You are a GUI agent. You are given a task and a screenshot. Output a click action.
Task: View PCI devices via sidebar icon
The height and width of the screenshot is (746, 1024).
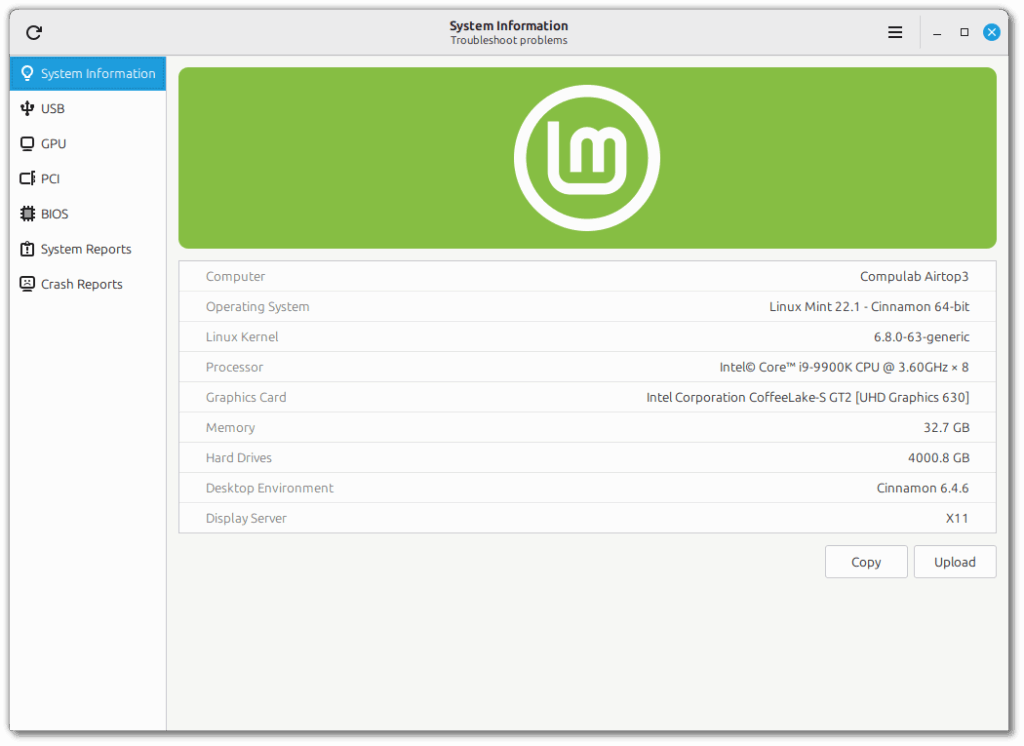(26, 178)
